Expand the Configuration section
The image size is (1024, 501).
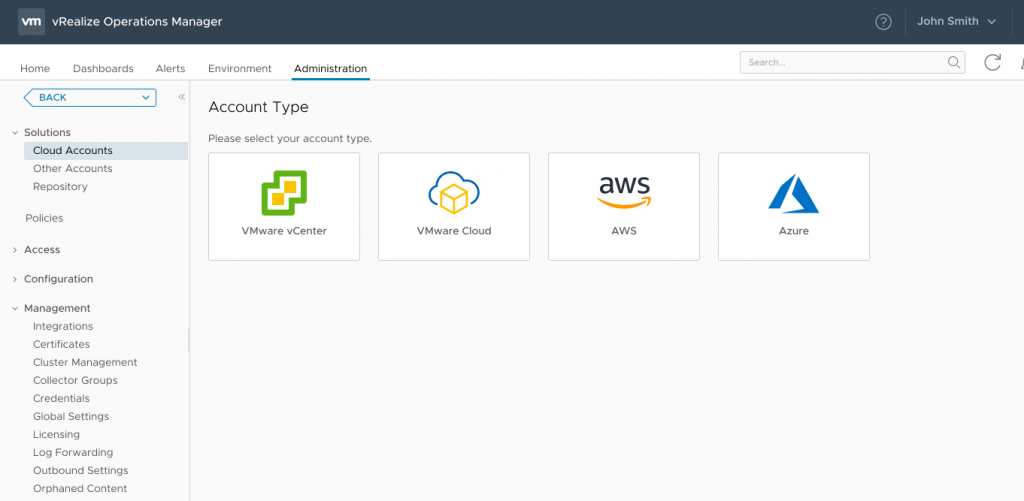pyautogui.click(x=14, y=279)
